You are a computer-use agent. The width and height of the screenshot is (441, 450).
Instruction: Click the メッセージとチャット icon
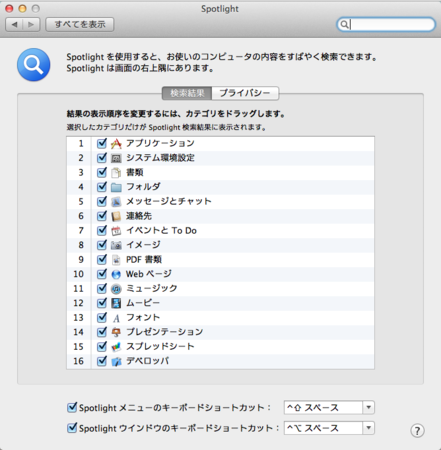tap(116, 202)
